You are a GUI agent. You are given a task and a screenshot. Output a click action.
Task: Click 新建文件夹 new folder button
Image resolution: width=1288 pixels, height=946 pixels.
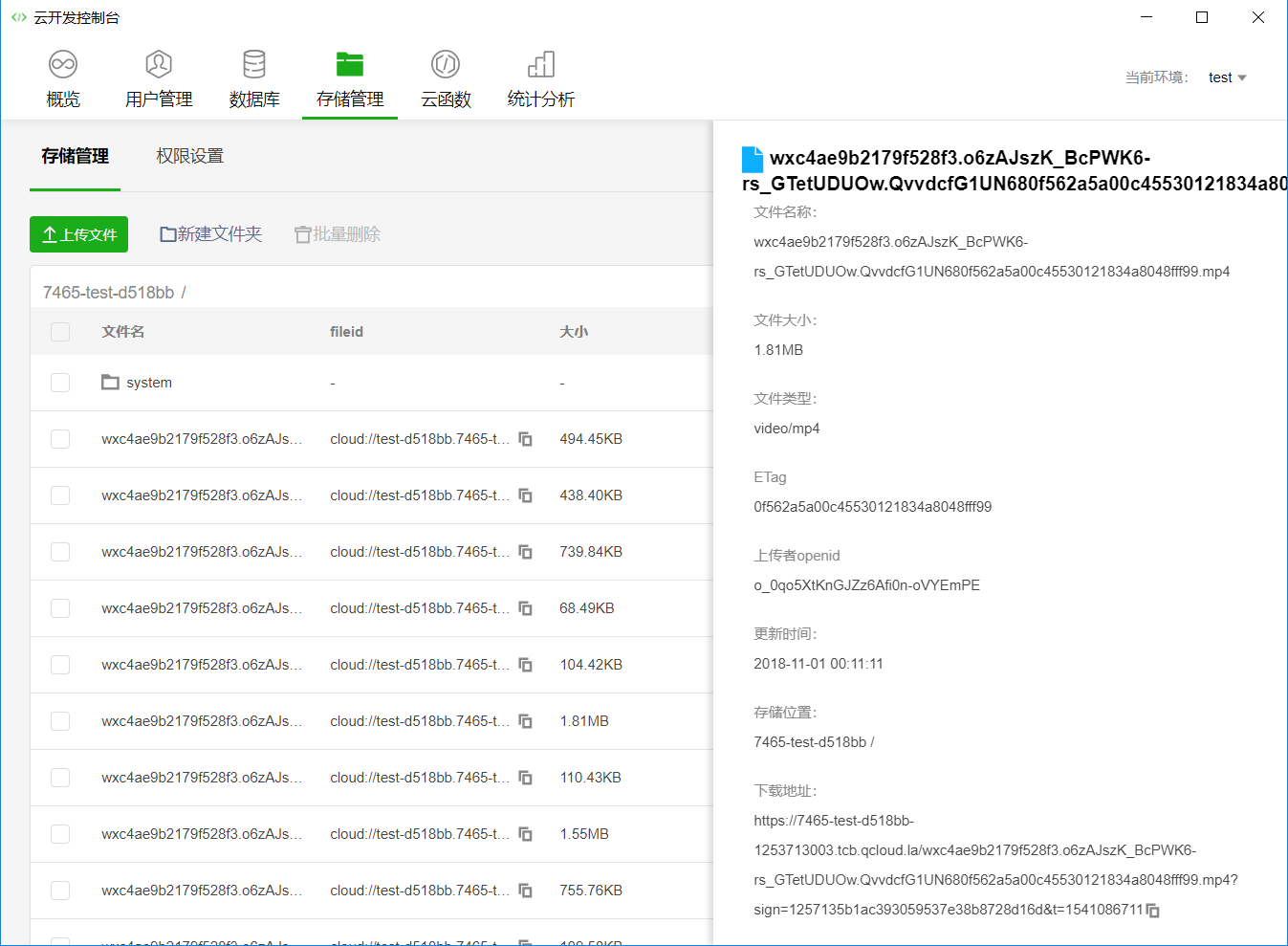click(210, 234)
